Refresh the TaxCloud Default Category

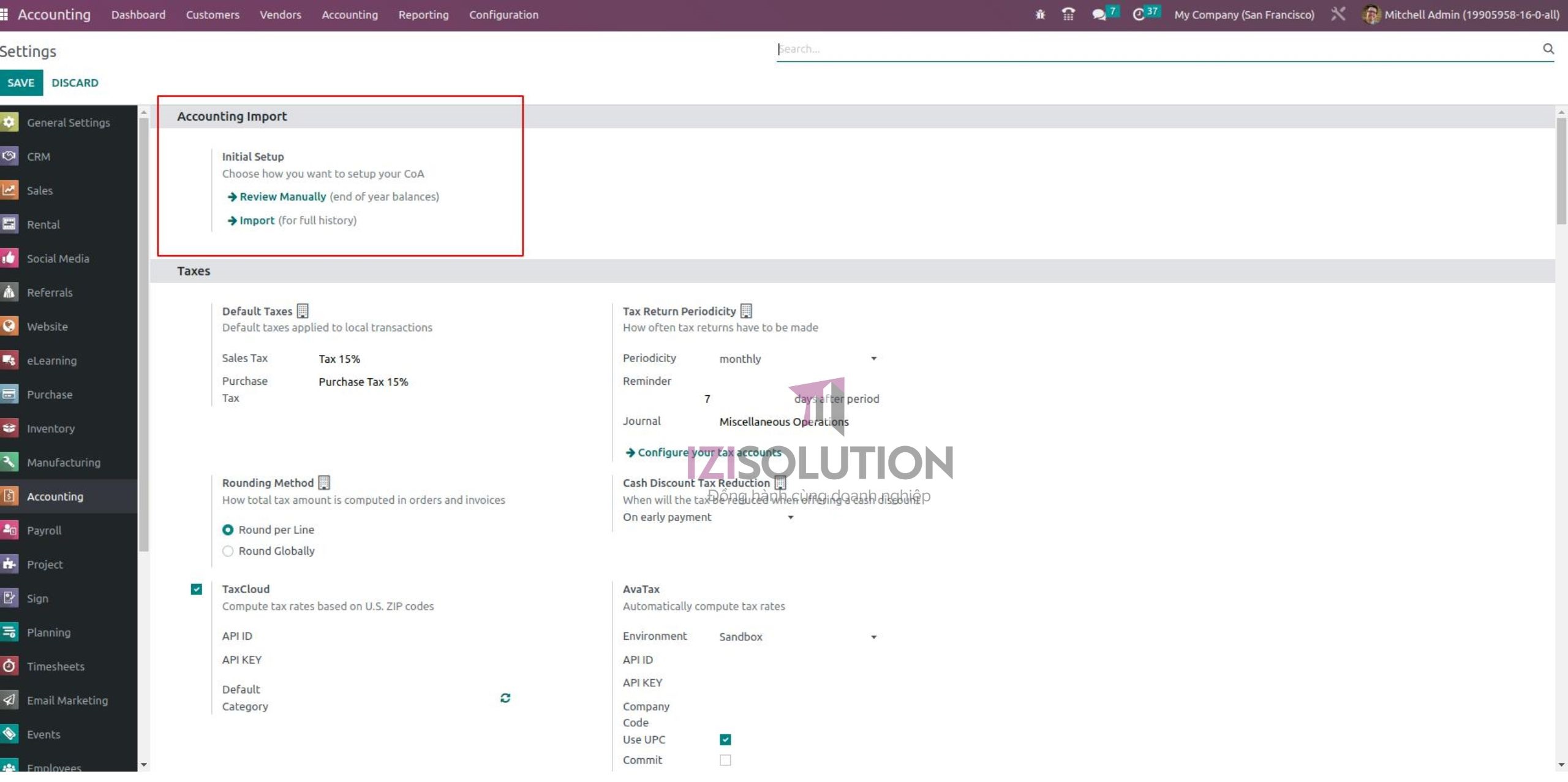pyautogui.click(x=505, y=697)
